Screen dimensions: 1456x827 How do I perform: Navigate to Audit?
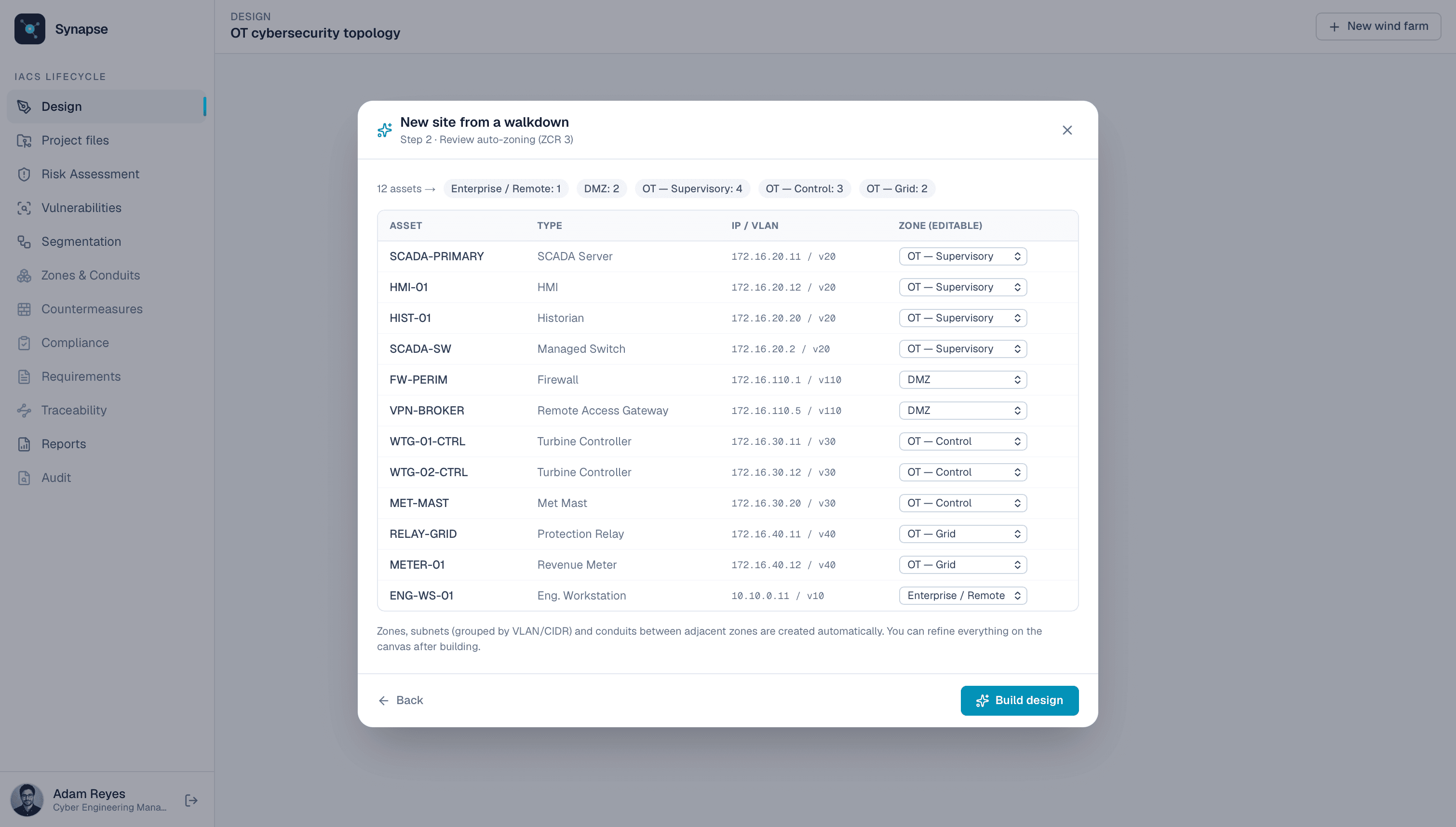[x=106, y=478]
